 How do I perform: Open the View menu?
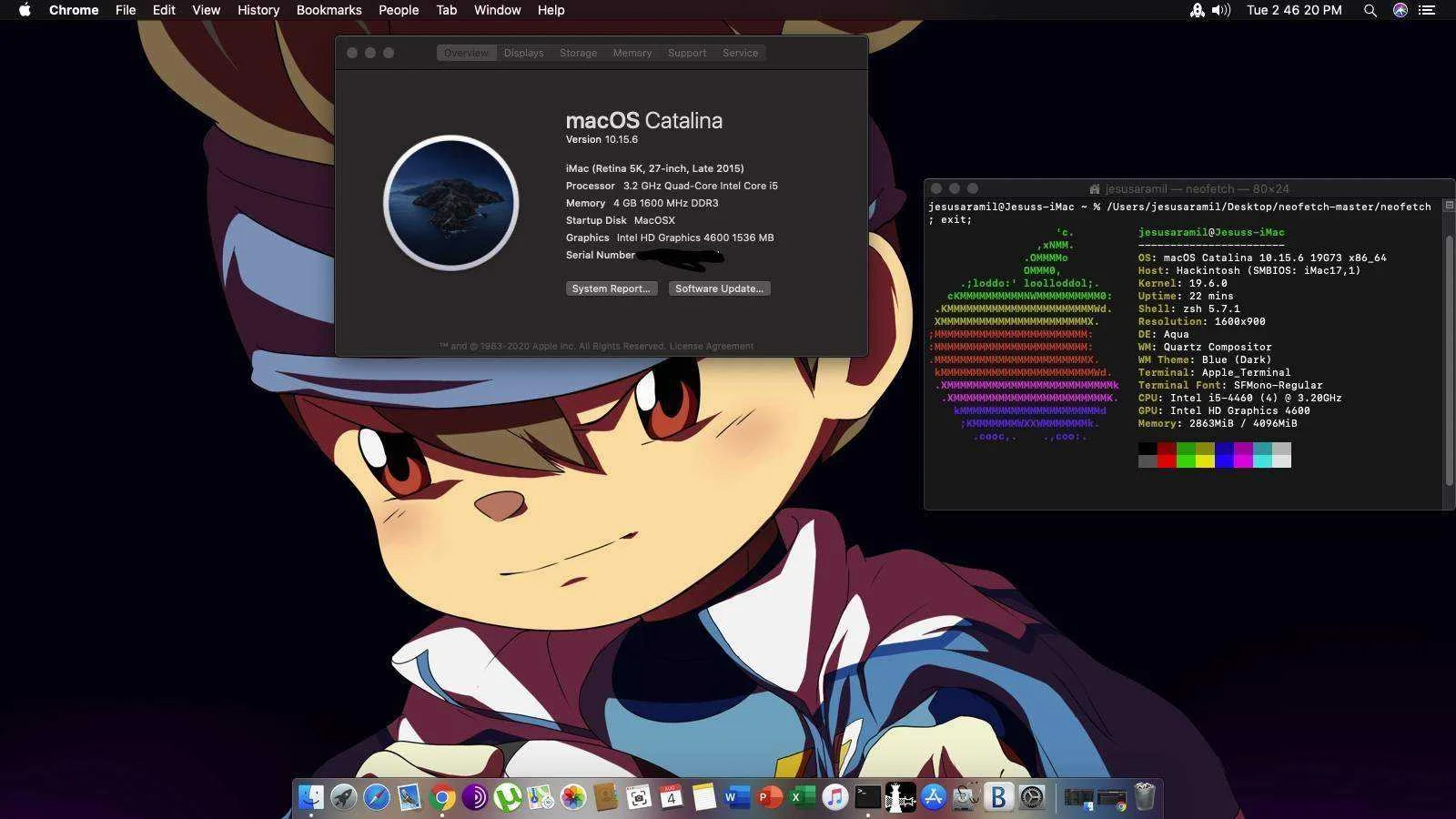[206, 10]
